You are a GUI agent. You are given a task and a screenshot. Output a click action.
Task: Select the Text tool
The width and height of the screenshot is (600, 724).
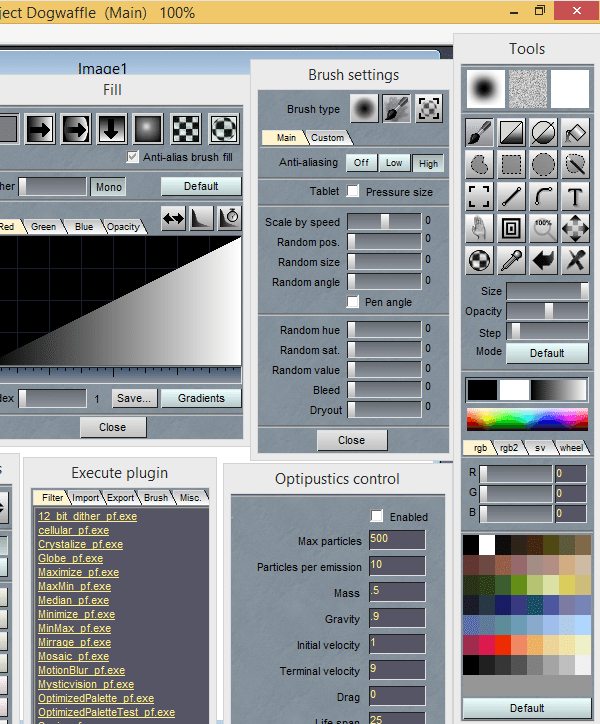575,197
